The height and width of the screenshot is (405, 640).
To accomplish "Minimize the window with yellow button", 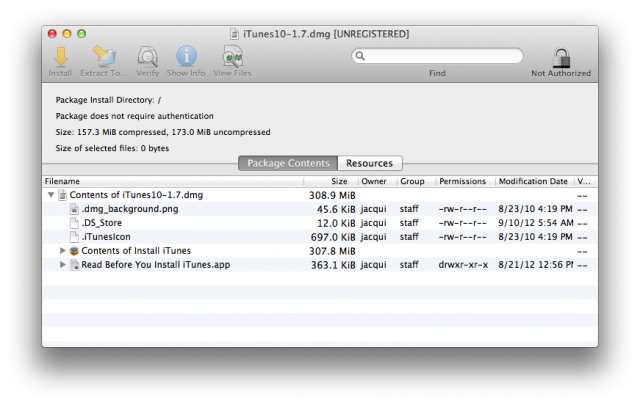I will coord(67,34).
